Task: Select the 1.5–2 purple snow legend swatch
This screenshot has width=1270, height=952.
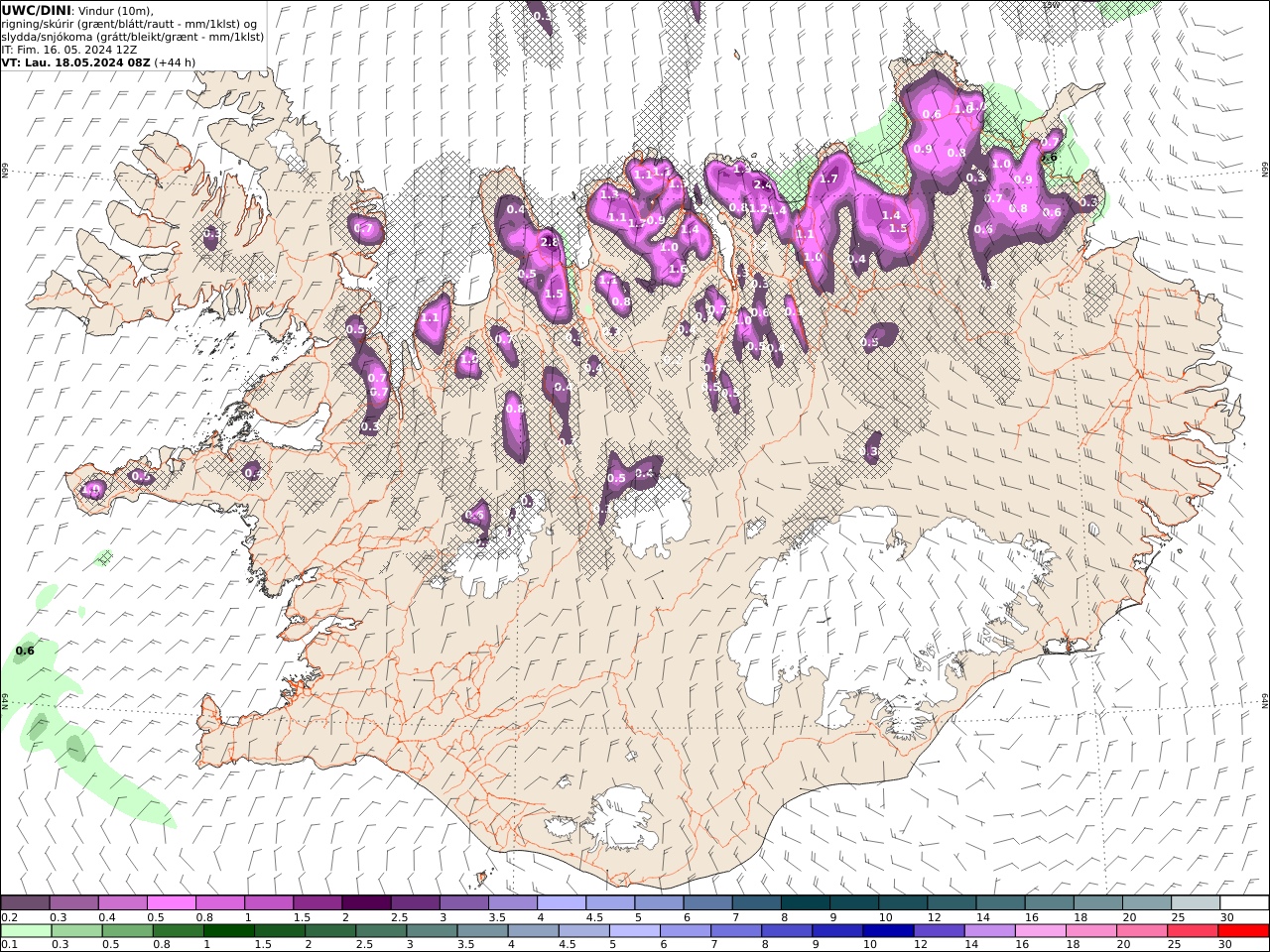Action: (x=317, y=902)
